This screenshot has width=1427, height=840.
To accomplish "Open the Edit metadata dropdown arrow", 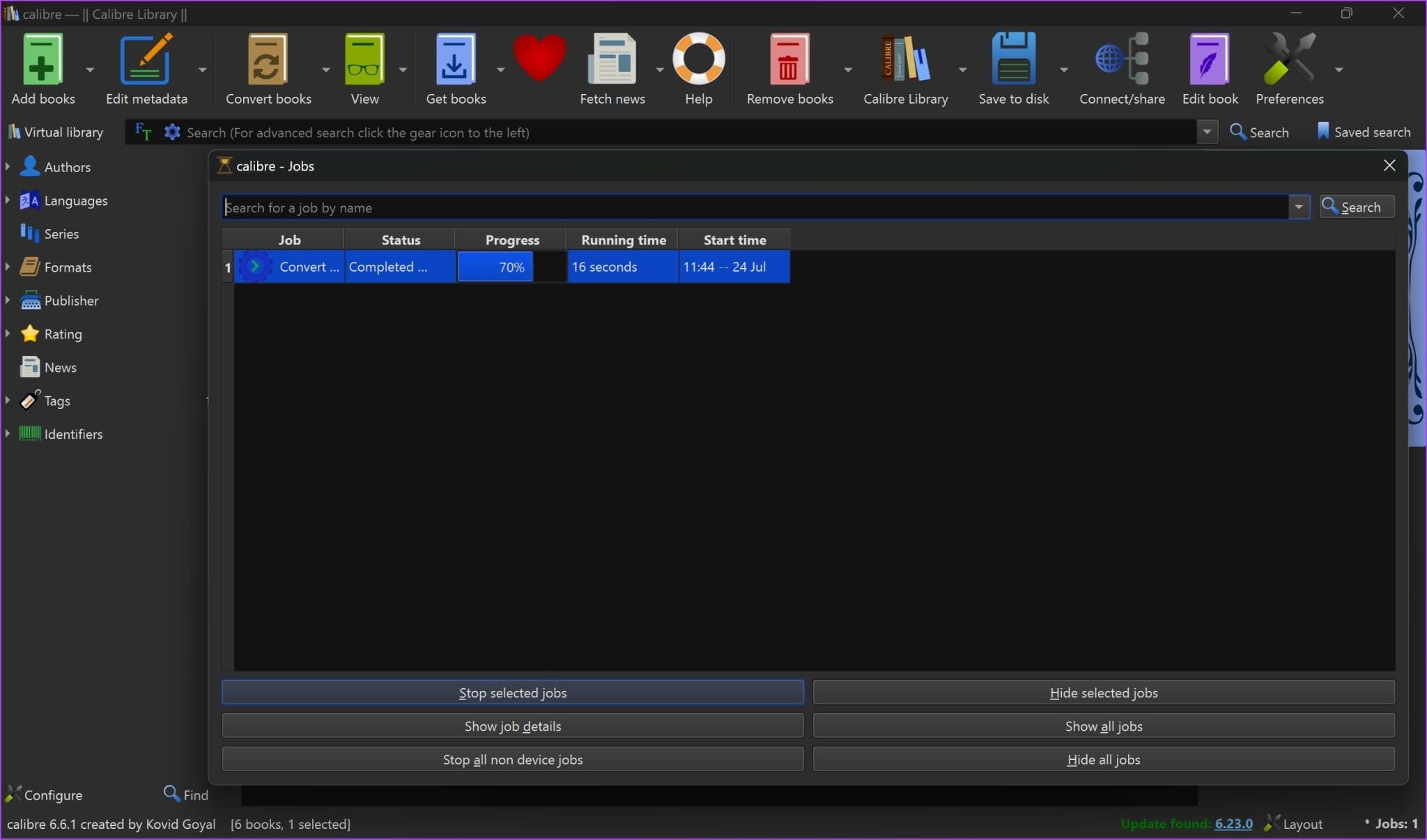I will pyautogui.click(x=202, y=70).
